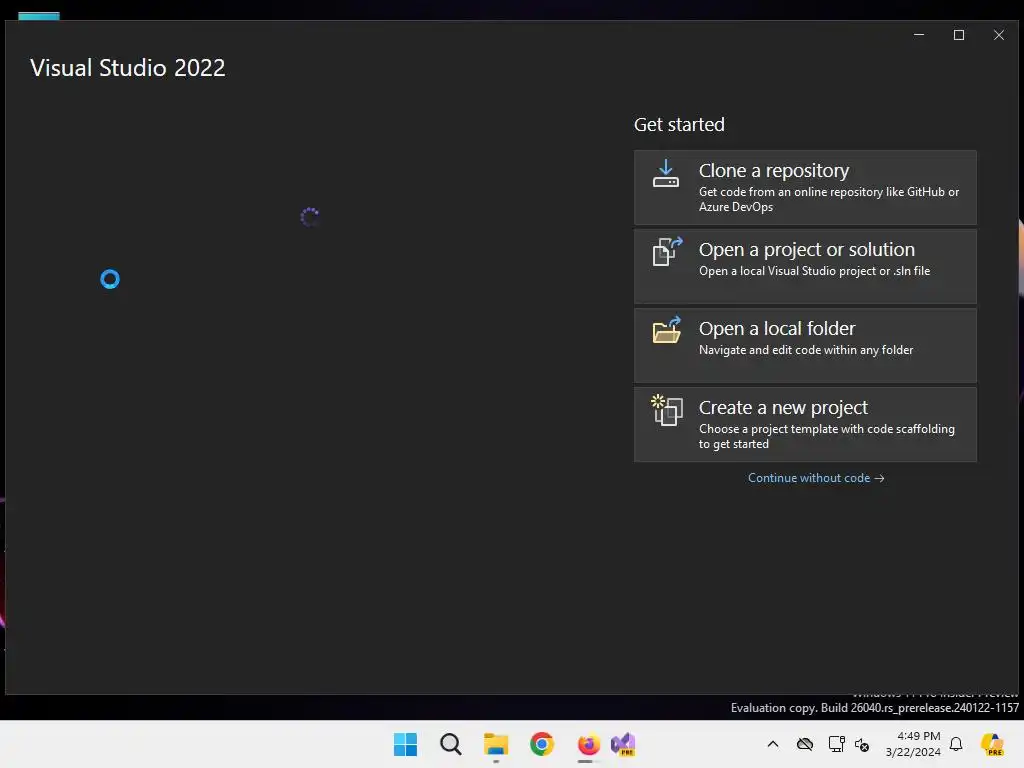This screenshot has width=1024, height=768.
Task: Select Open a local folder option
Action: tap(805, 345)
